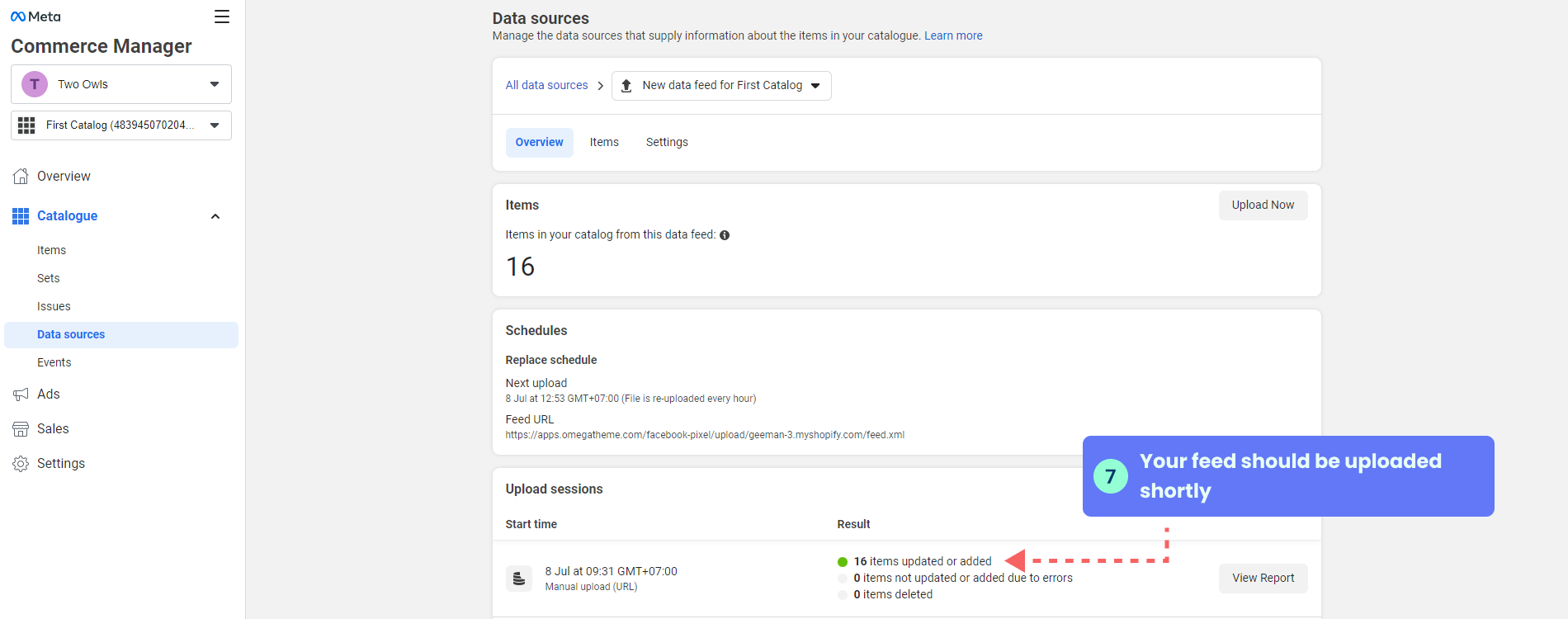Click the Catalogue grid icon in sidebar
This screenshot has width=1568, height=619.
tap(21, 216)
